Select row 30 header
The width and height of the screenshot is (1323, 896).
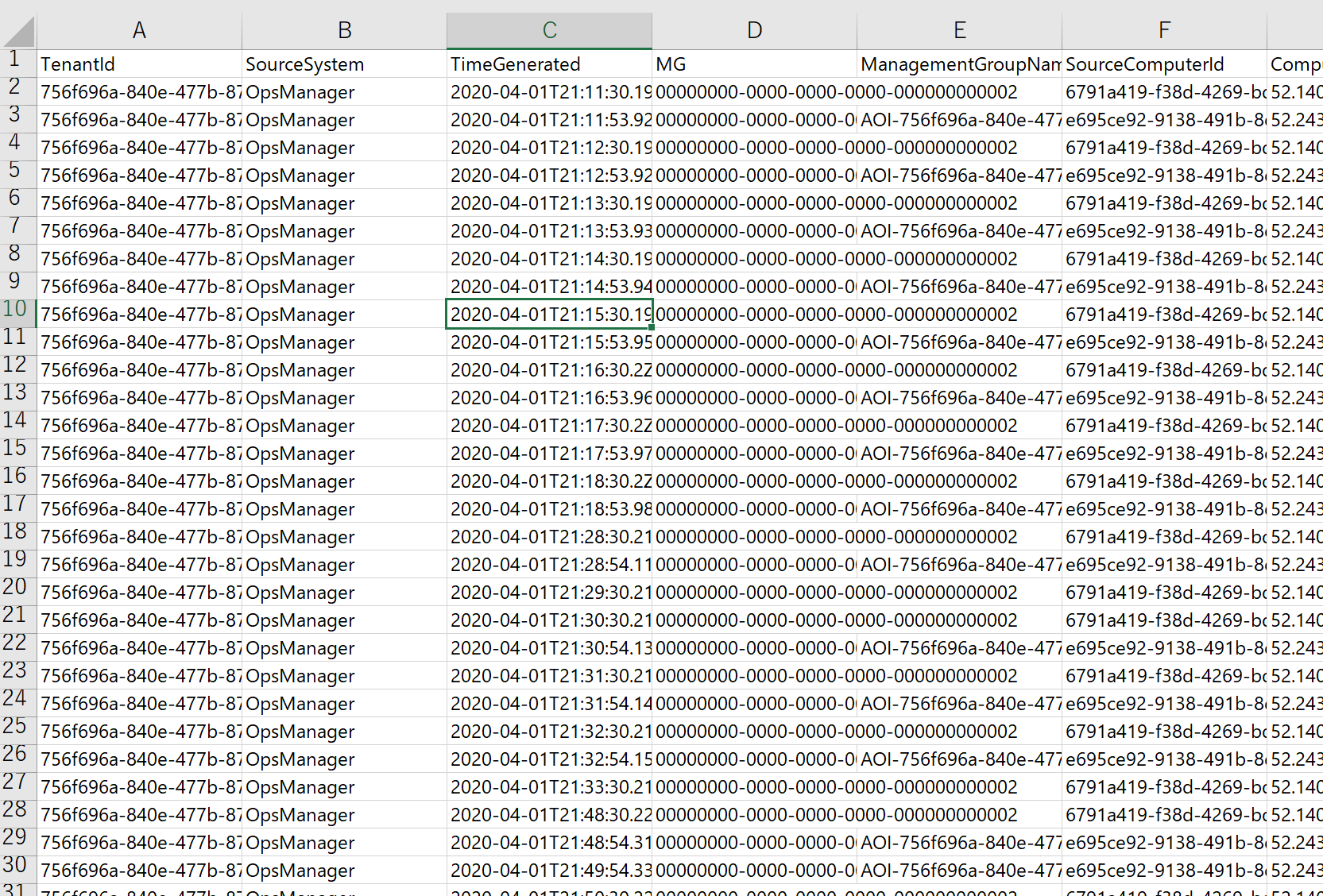[x=17, y=870]
